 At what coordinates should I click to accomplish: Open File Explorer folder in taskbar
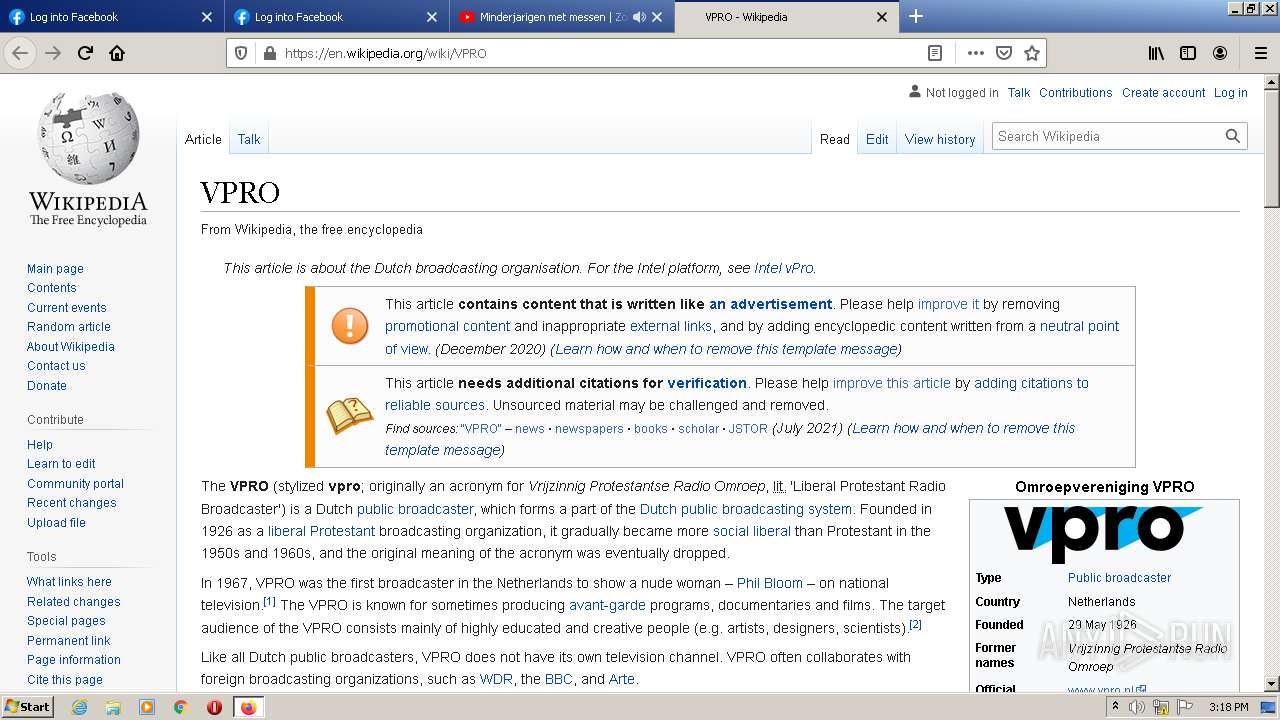113,707
